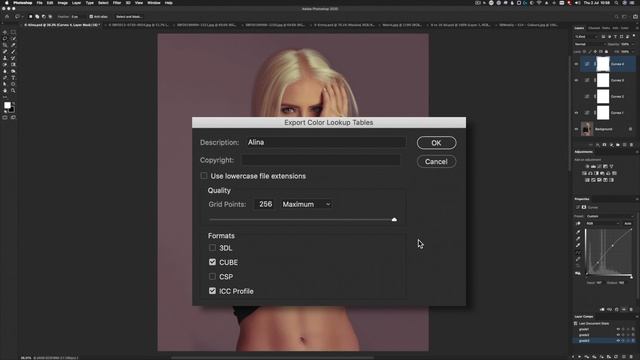Select the Crop tool
640x360 pixels.
tap(5, 45)
